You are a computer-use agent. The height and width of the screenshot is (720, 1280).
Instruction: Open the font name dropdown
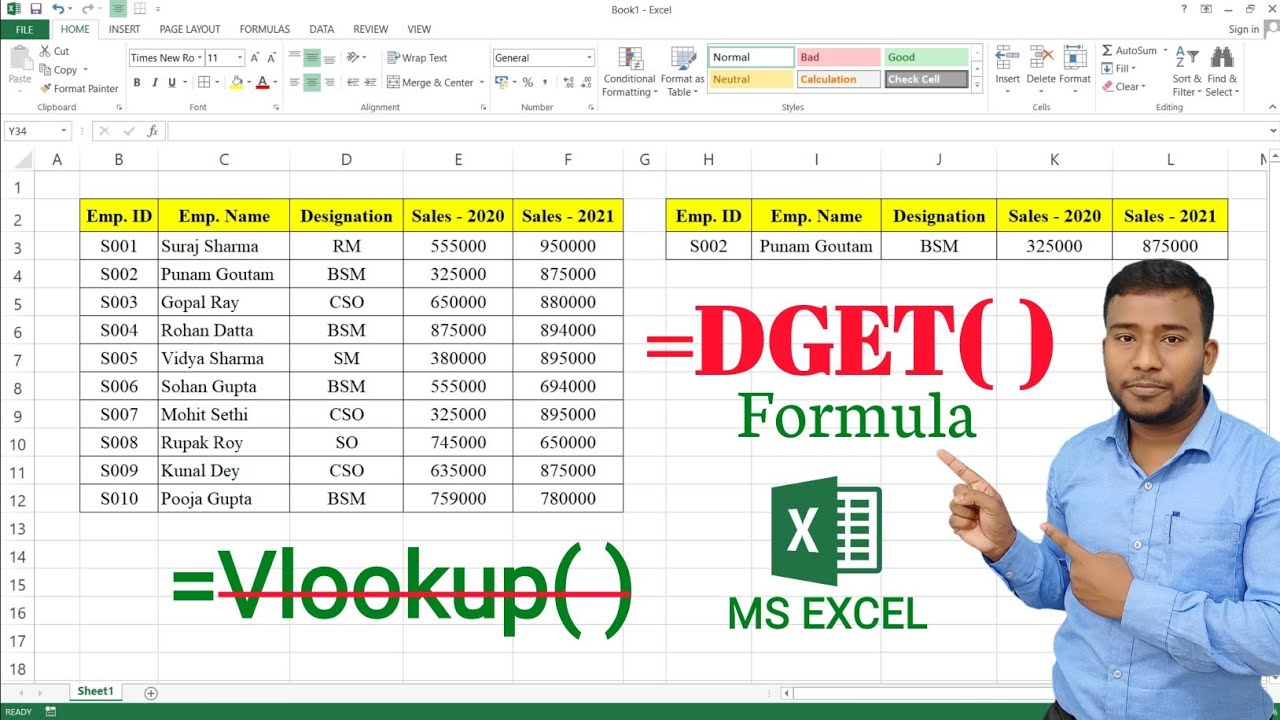click(x=200, y=58)
